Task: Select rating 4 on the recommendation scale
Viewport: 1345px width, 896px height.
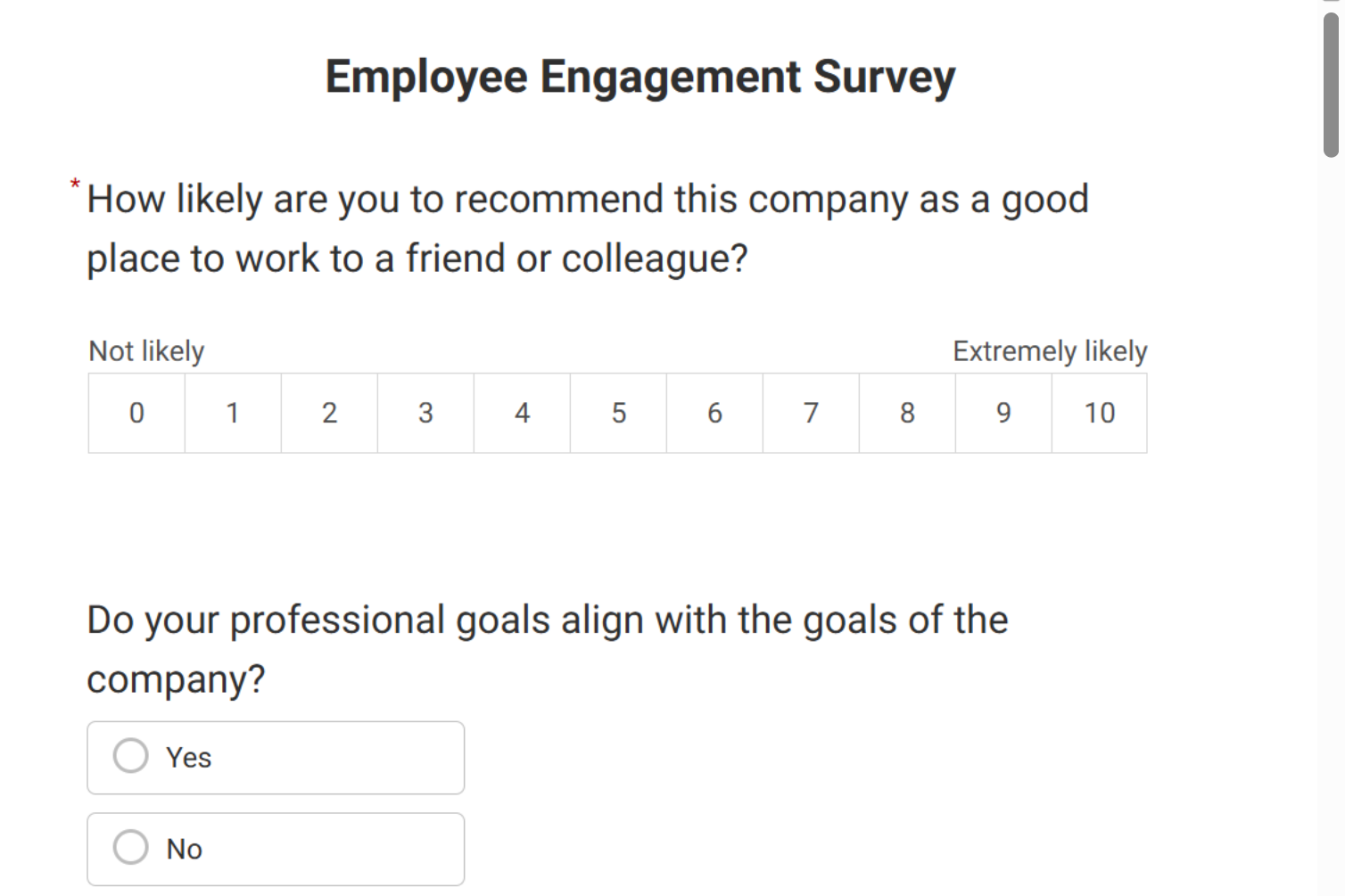Action: click(x=522, y=413)
